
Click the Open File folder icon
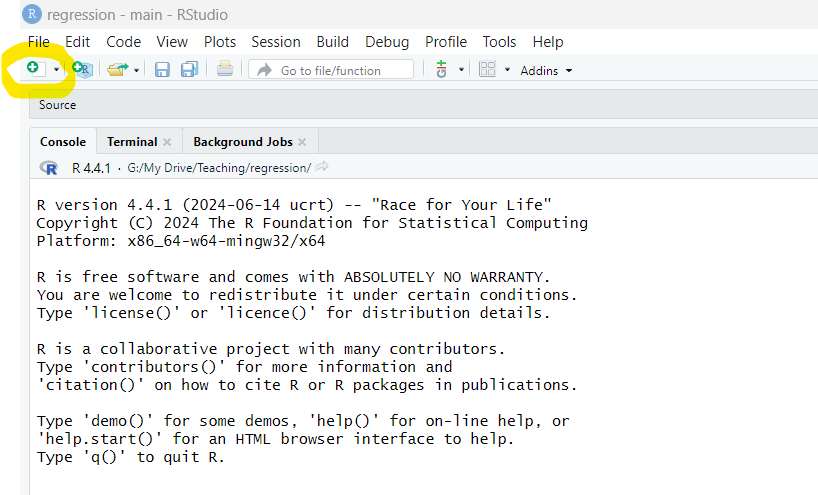tap(118, 69)
